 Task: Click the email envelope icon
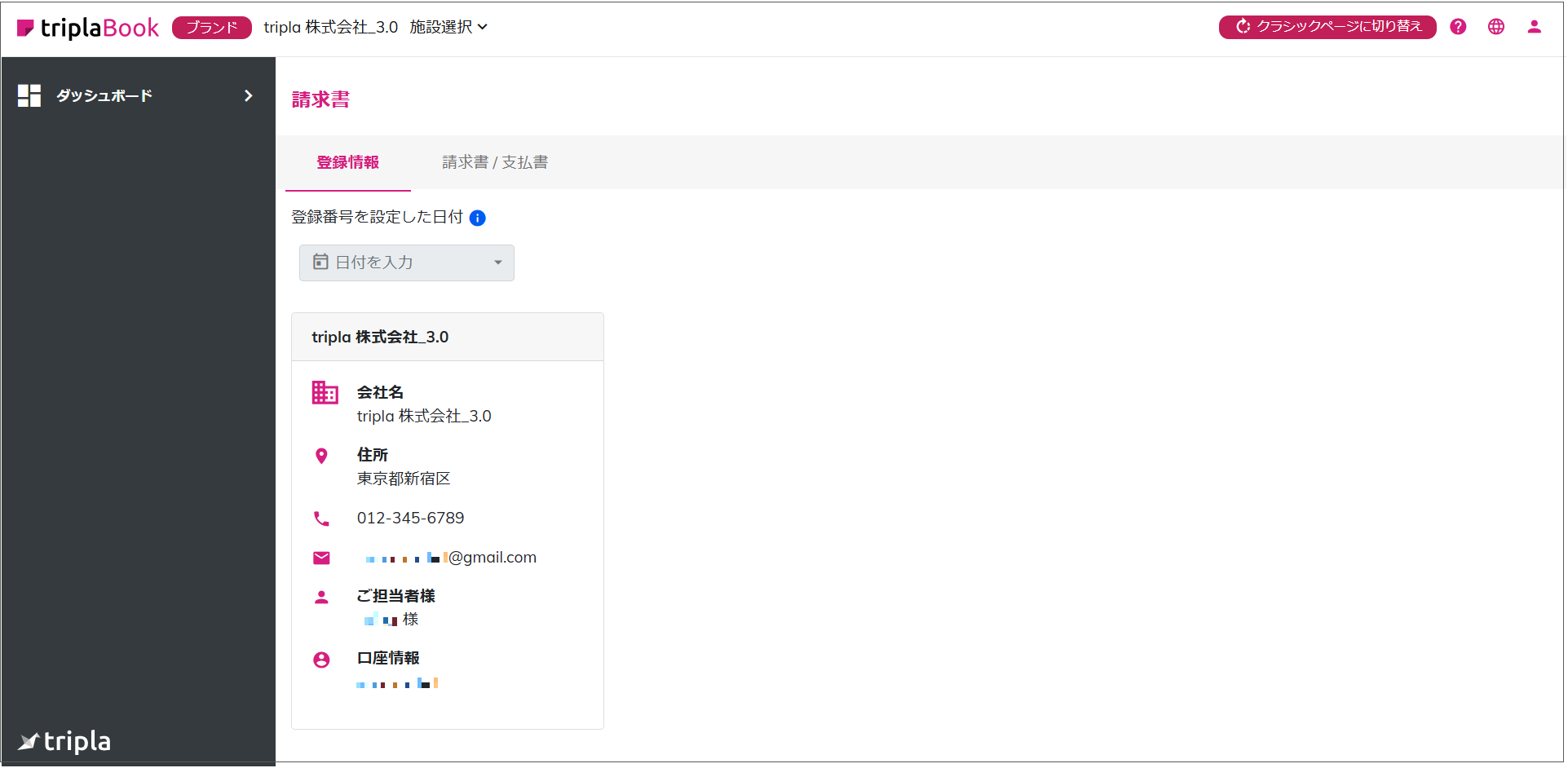click(321, 558)
